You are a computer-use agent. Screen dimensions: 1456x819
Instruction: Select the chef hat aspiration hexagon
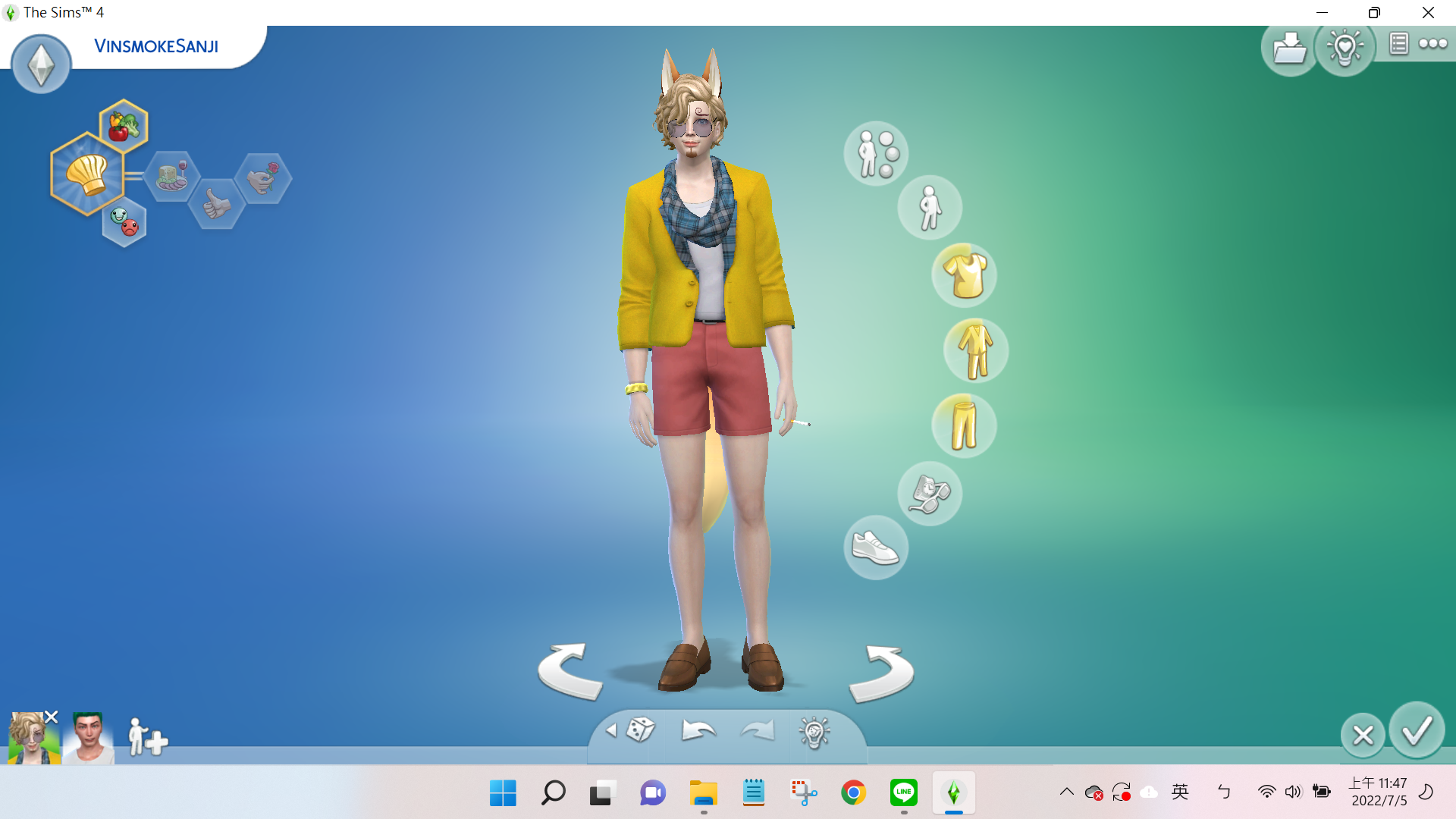87,174
